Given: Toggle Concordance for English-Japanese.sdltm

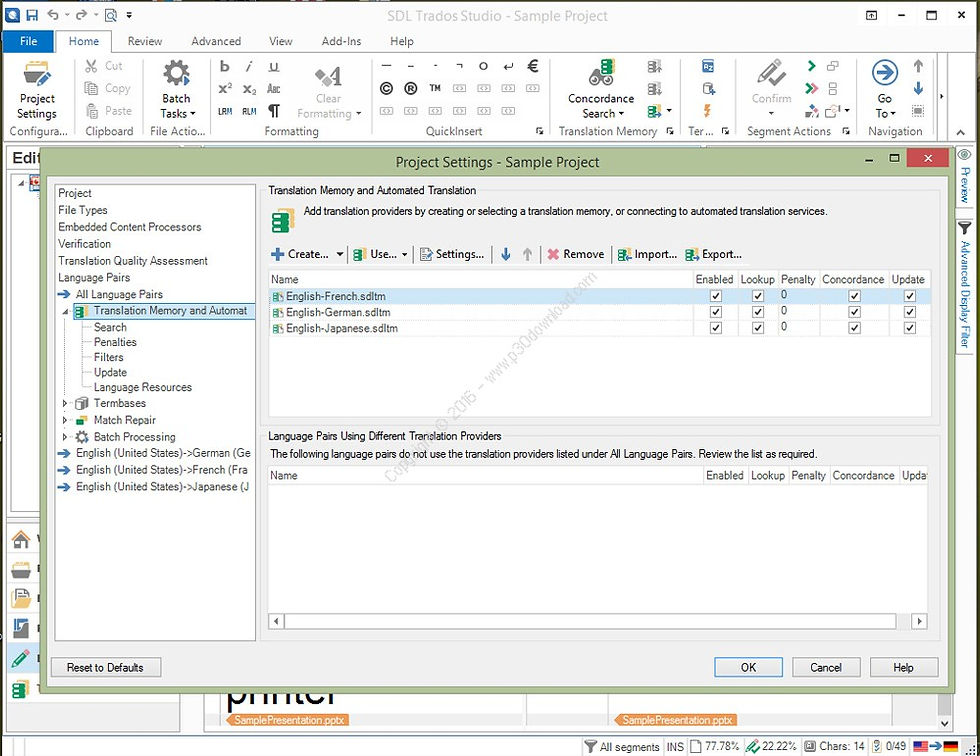Looking at the screenshot, I should tap(854, 328).
